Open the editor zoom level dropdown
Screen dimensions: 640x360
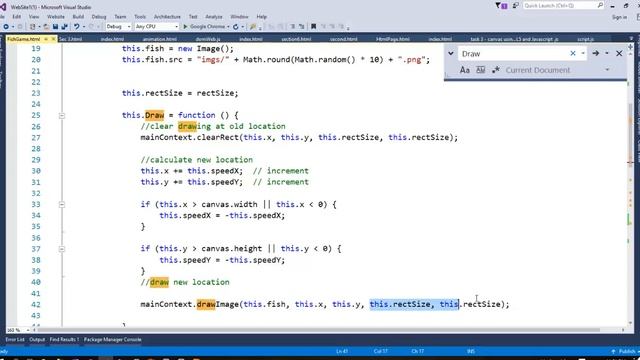(28, 330)
